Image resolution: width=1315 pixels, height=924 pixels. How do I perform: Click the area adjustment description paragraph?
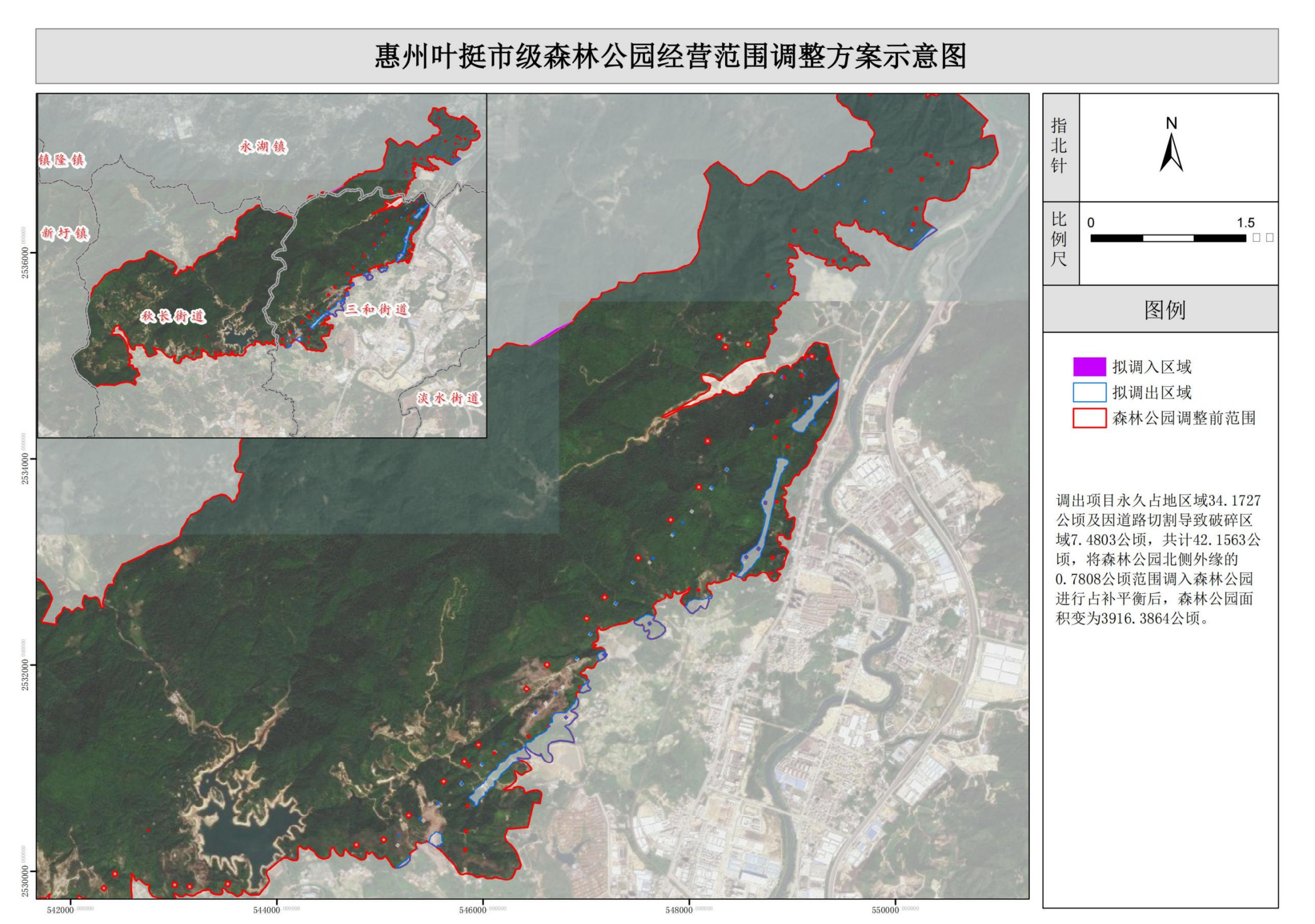[x=1157, y=559]
